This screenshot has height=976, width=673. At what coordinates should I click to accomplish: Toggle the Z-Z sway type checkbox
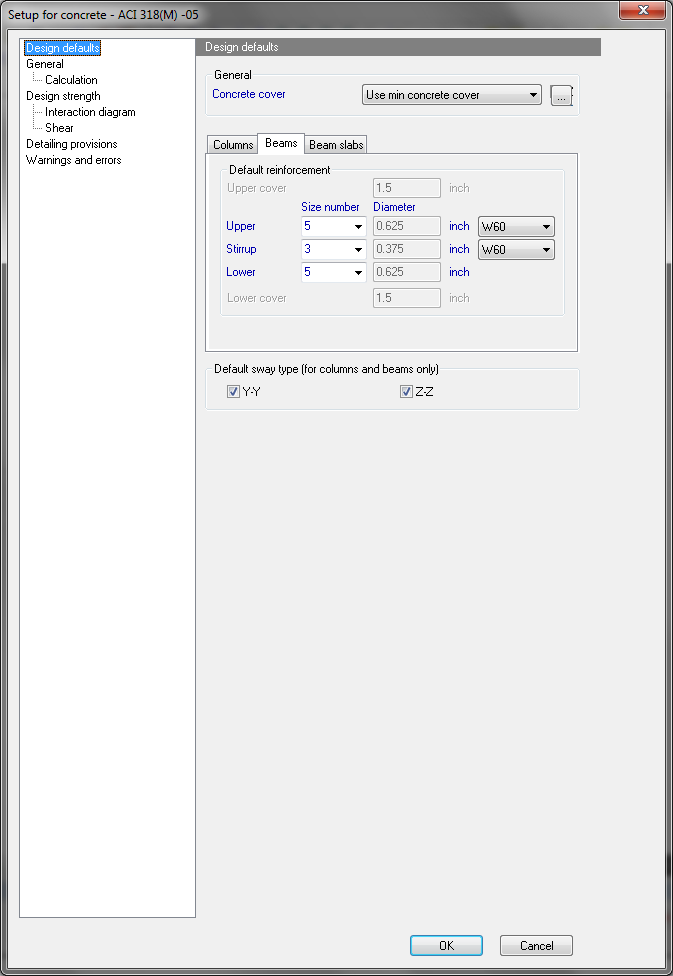point(405,392)
